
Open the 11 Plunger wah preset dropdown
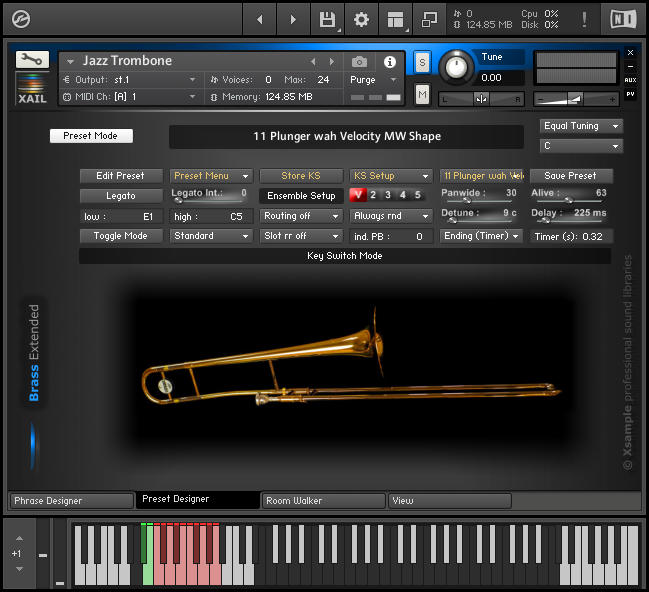point(481,176)
